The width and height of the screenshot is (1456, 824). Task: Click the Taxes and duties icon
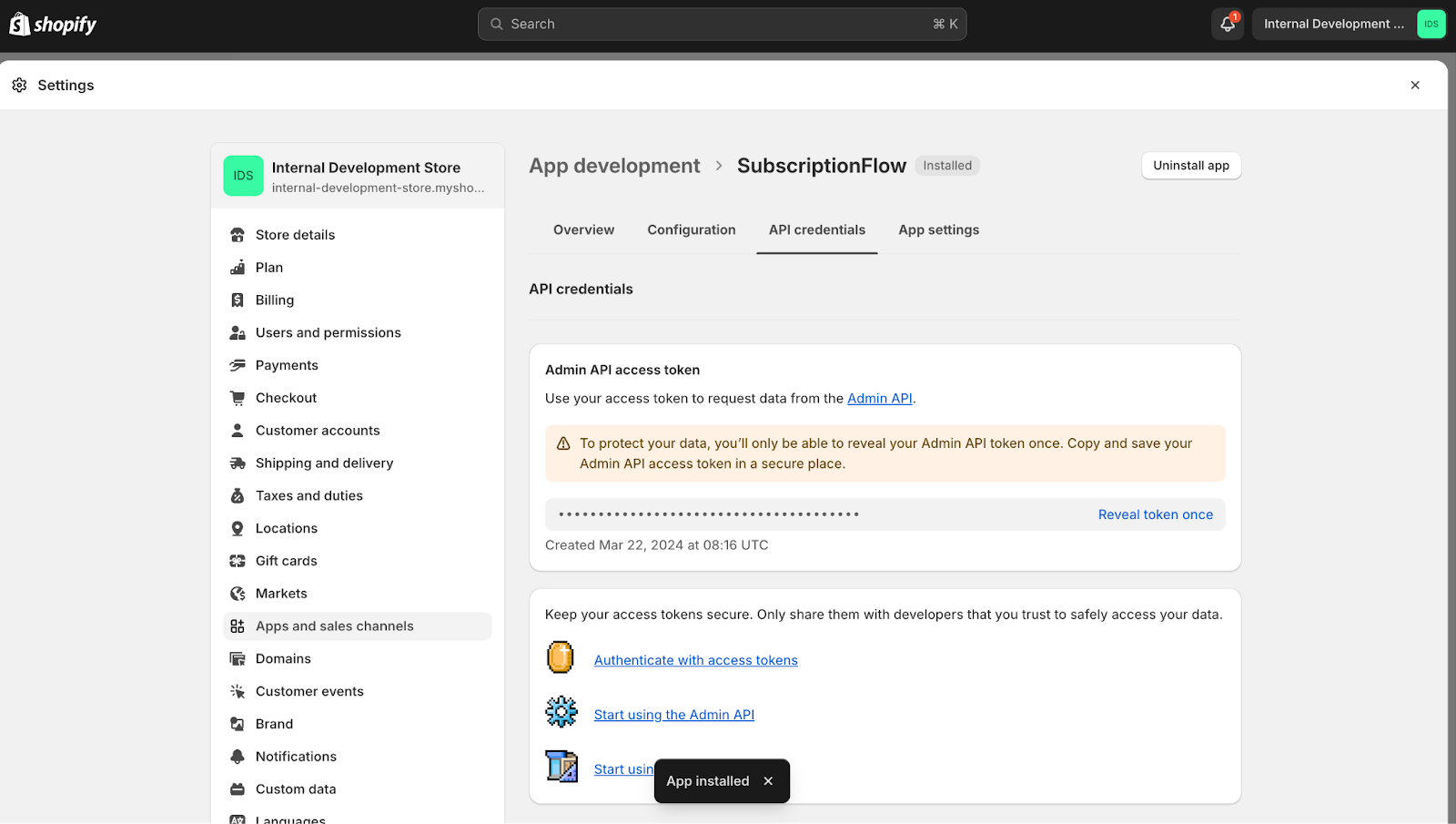tap(238, 496)
